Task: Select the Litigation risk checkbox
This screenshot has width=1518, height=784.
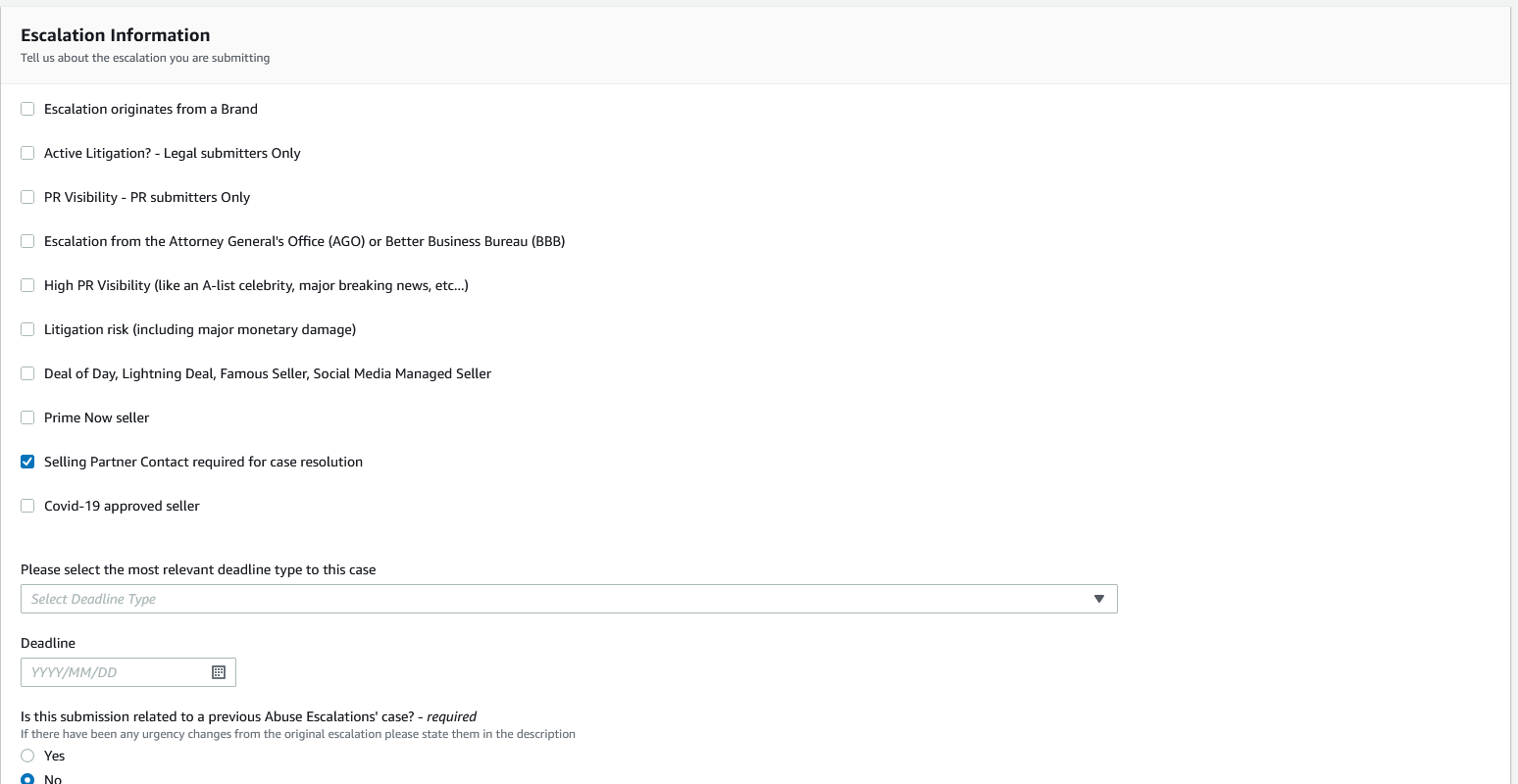Action: (27, 329)
